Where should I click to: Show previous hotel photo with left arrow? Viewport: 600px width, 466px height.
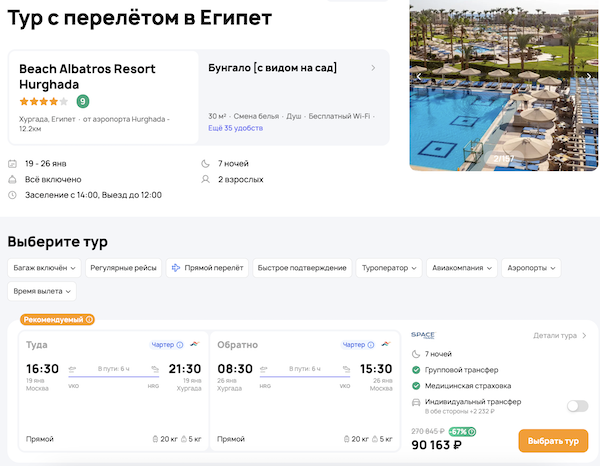420,75
